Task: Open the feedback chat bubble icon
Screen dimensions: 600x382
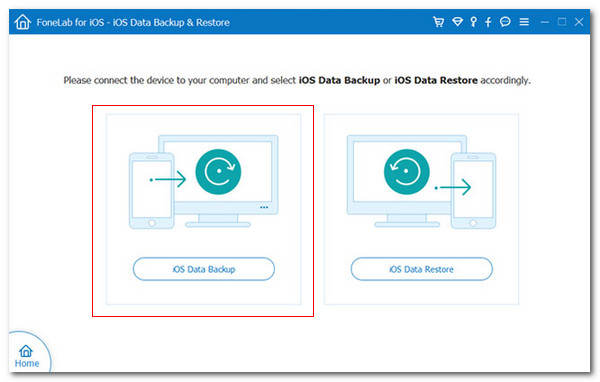Action: (505, 22)
